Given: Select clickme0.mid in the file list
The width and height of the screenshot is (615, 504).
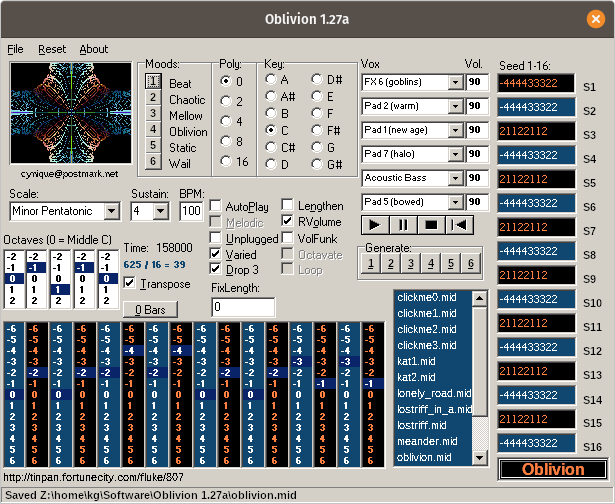Looking at the screenshot, I should [x=433, y=297].
